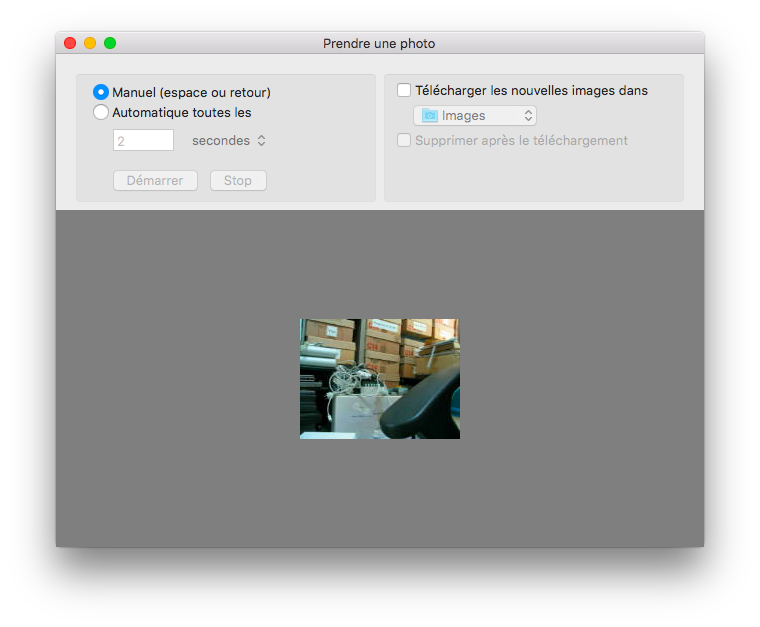Viewport: 760px width, 627px height.
Task: Open the secondes unit dropdown
Action: pyautogui.click(x=229, y=141)
